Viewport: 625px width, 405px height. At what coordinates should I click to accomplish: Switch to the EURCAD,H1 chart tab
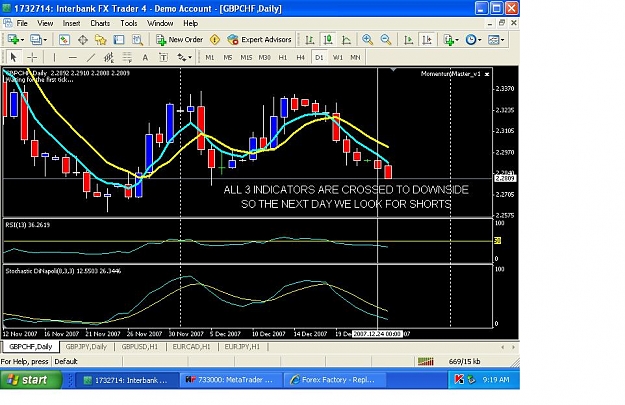click(x=191, y=347)
